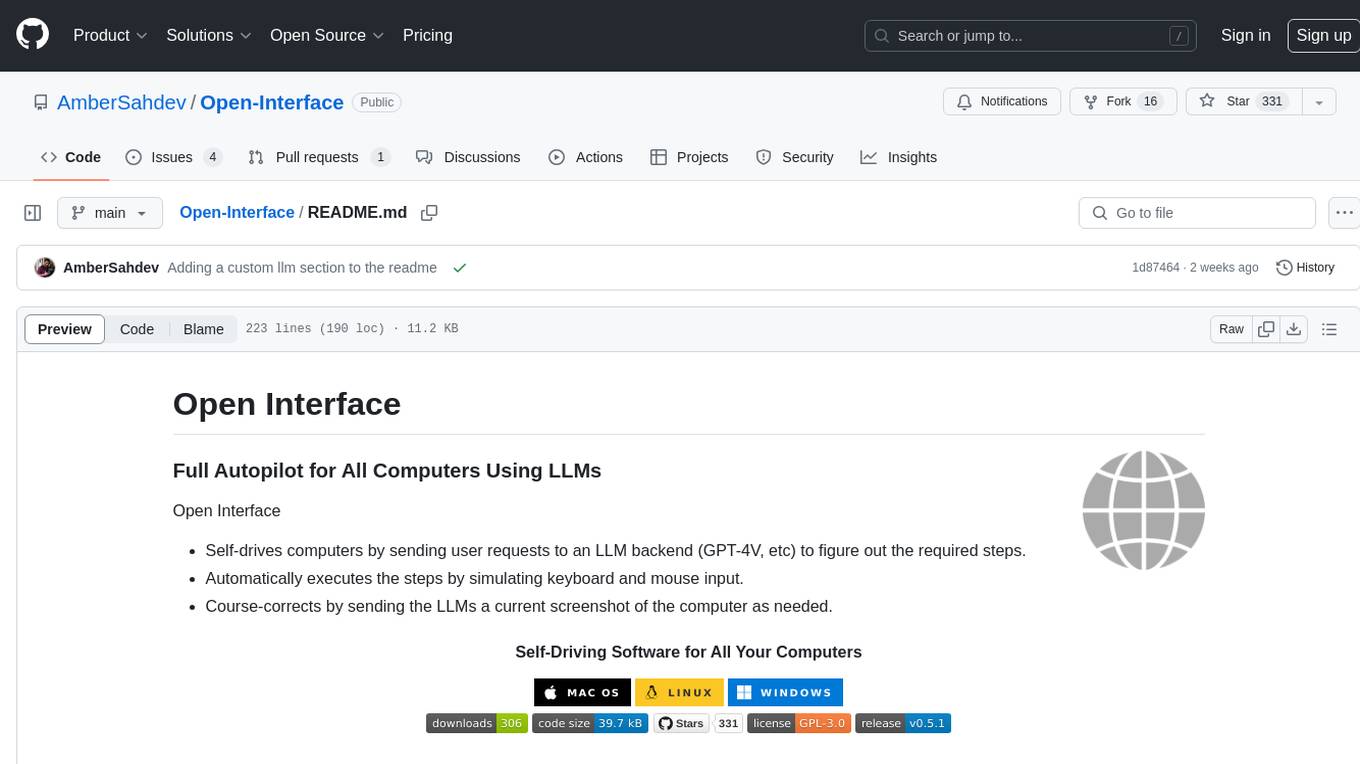
Task: Click the Windows download badge
Action: point(785,692)
